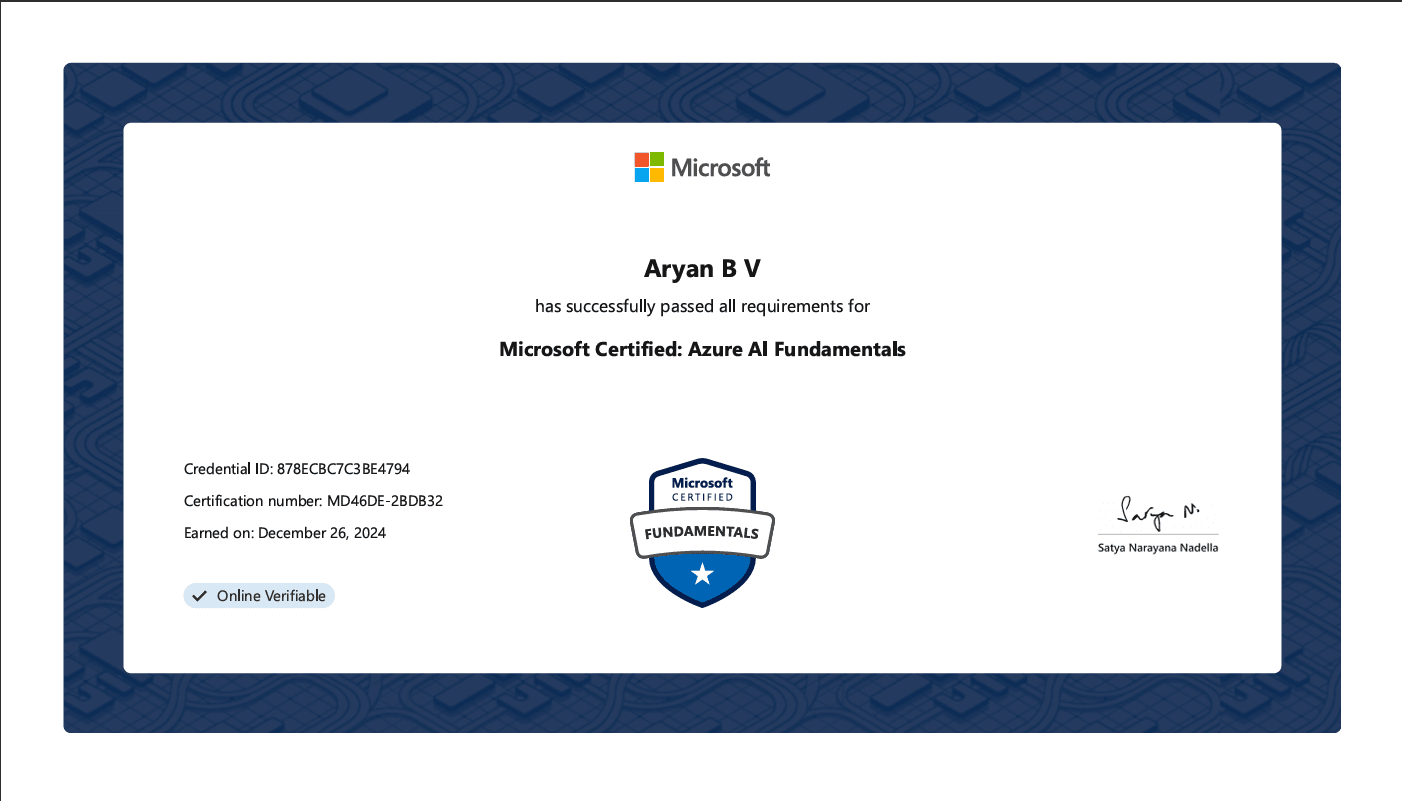The image size is (1402, 801).
Task: Click the Microsoft Certified Fundamentals badge
Action: (702, 533)
